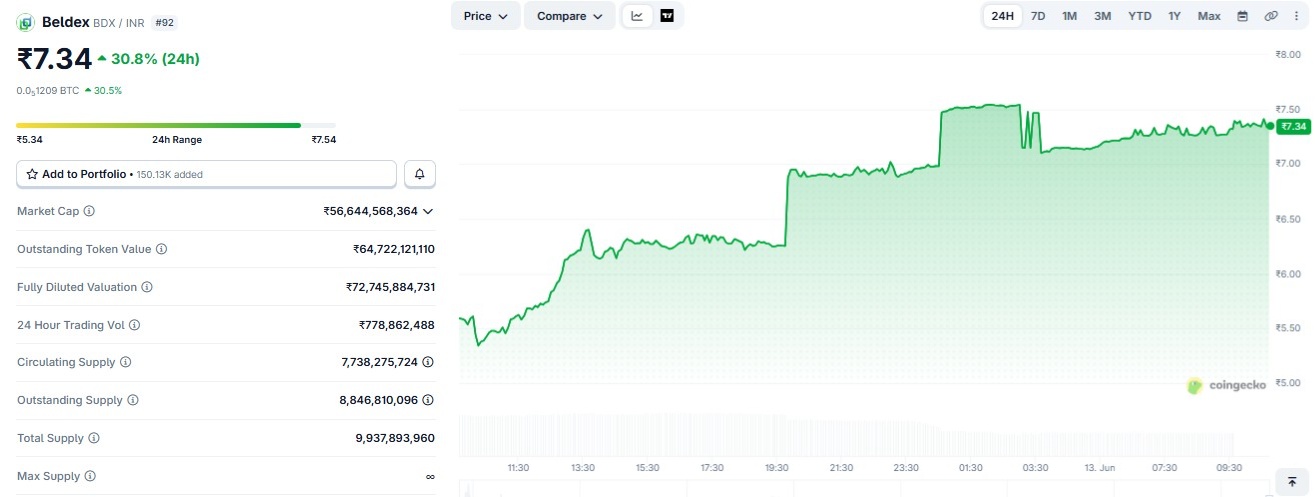Click the ₹7.34 current price label on chart

pyautogui.click(x=1293, y=126)
